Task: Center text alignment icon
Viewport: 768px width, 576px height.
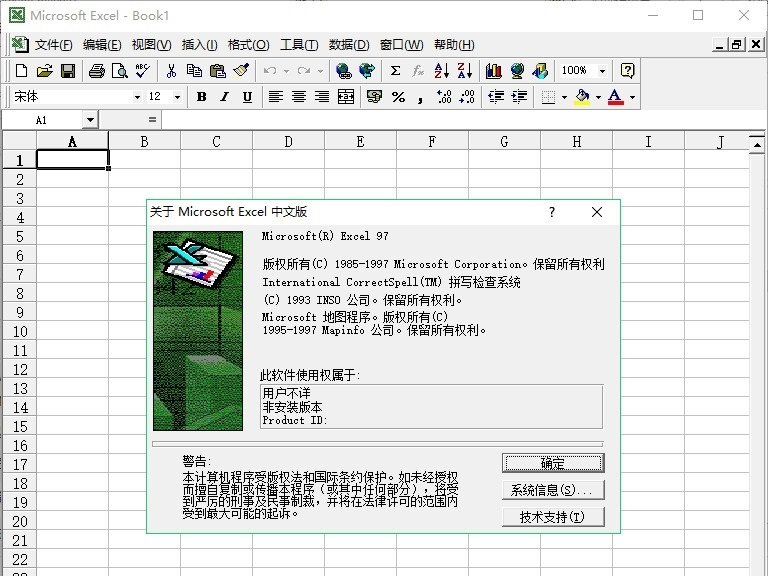Action: coord(299,97)
